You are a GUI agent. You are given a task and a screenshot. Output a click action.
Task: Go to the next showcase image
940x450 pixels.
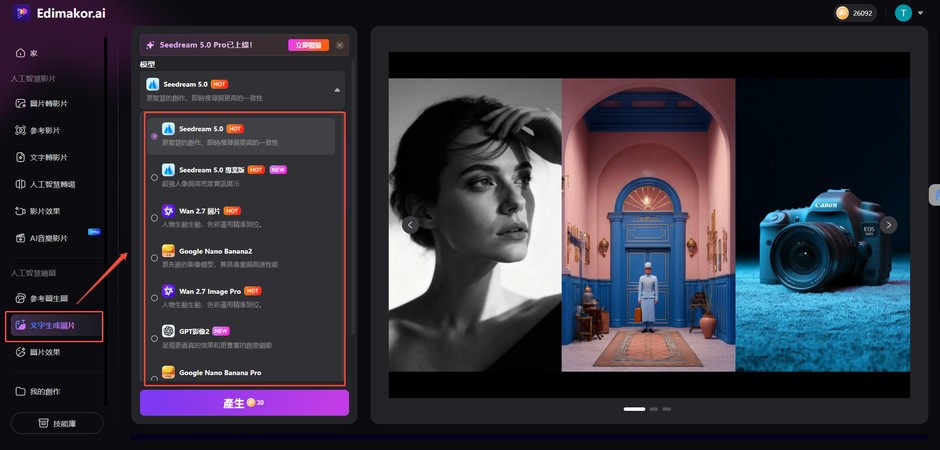pos(888,225)
